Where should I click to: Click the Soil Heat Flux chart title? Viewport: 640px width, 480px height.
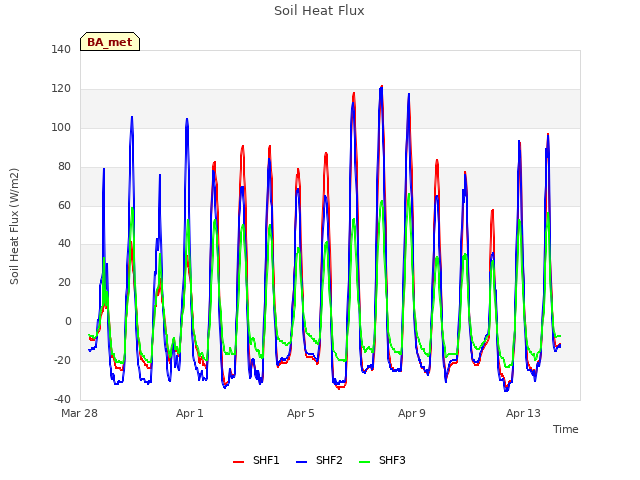click(319, 11)
